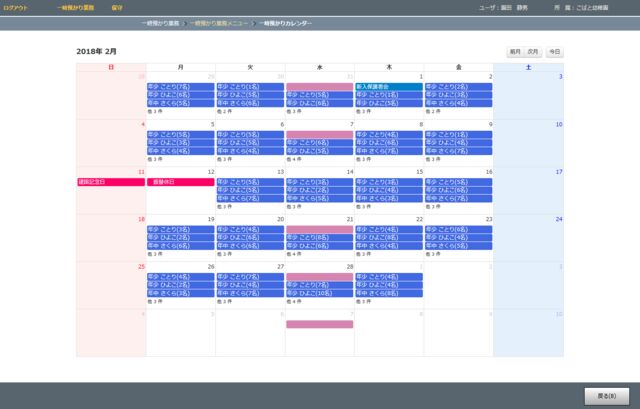Screen dimensions: 640x409
Task: Show more events link on February 9
Action: (433, 159)
